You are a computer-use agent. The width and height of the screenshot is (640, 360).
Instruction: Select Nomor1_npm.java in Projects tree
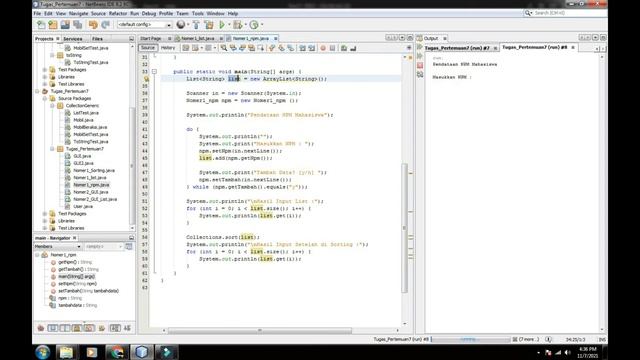pos(91,185)
